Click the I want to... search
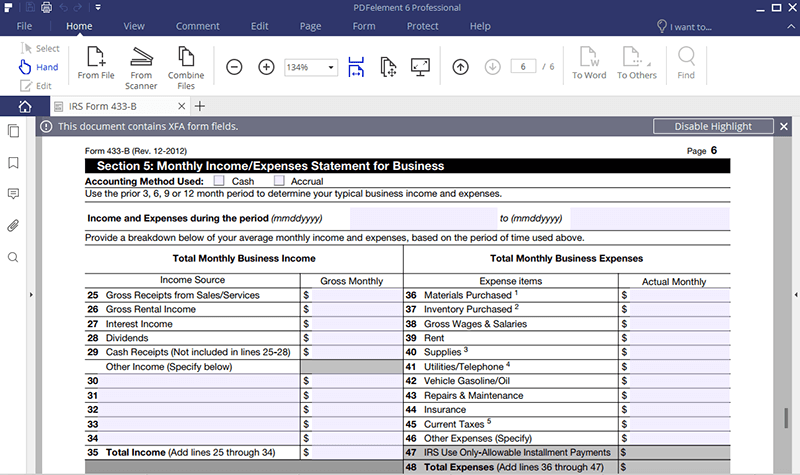The image size is (800, 475). pos(685,27)
